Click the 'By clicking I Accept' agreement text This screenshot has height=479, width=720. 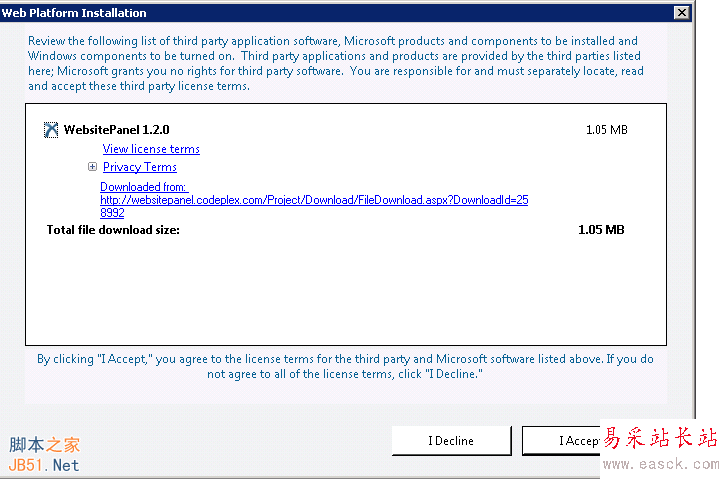click(x=345, y=365)
